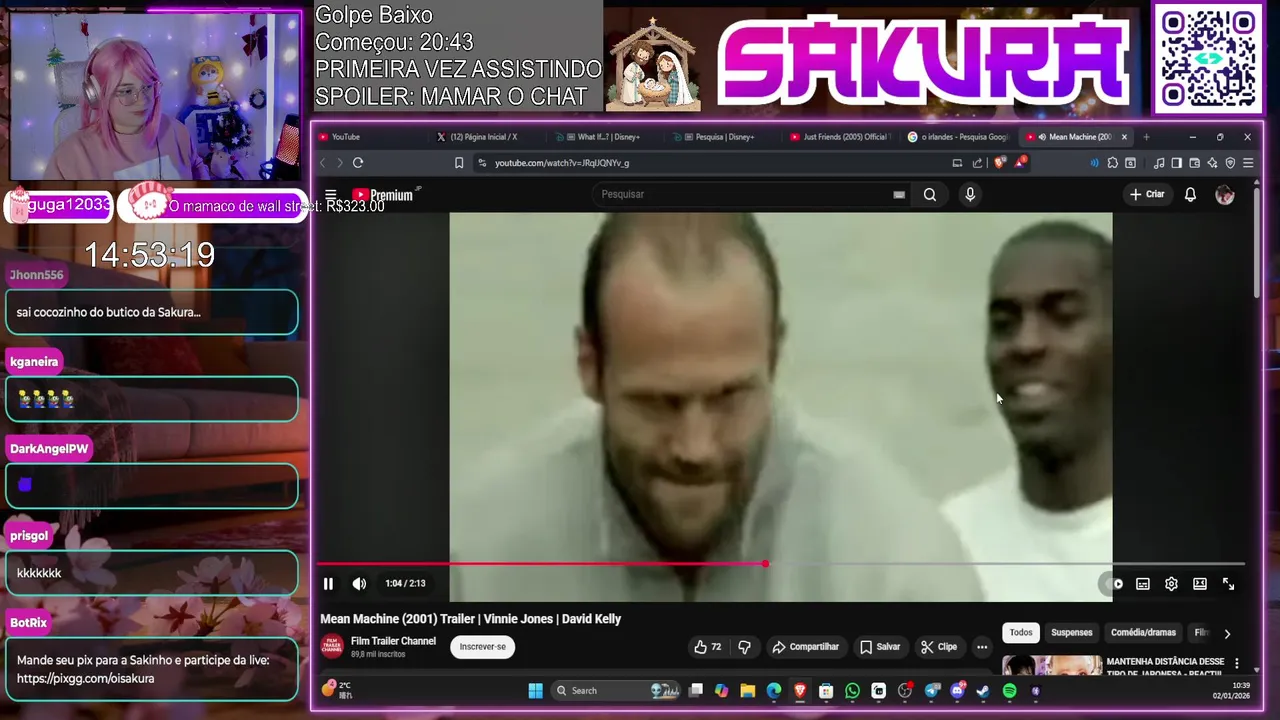The height and width of the screenshot is (720, 1280).
Task: Click taskbar Search box
Action: (x=615, y=691)
